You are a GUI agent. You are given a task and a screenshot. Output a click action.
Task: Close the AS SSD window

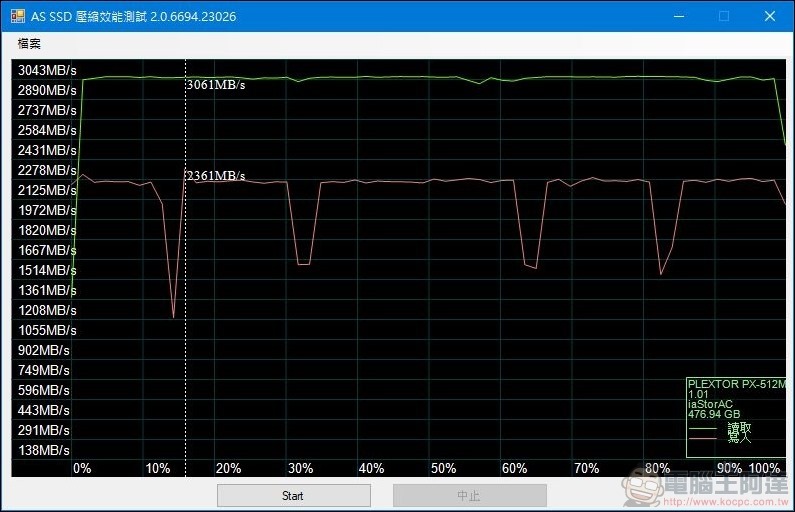(769, 16)
